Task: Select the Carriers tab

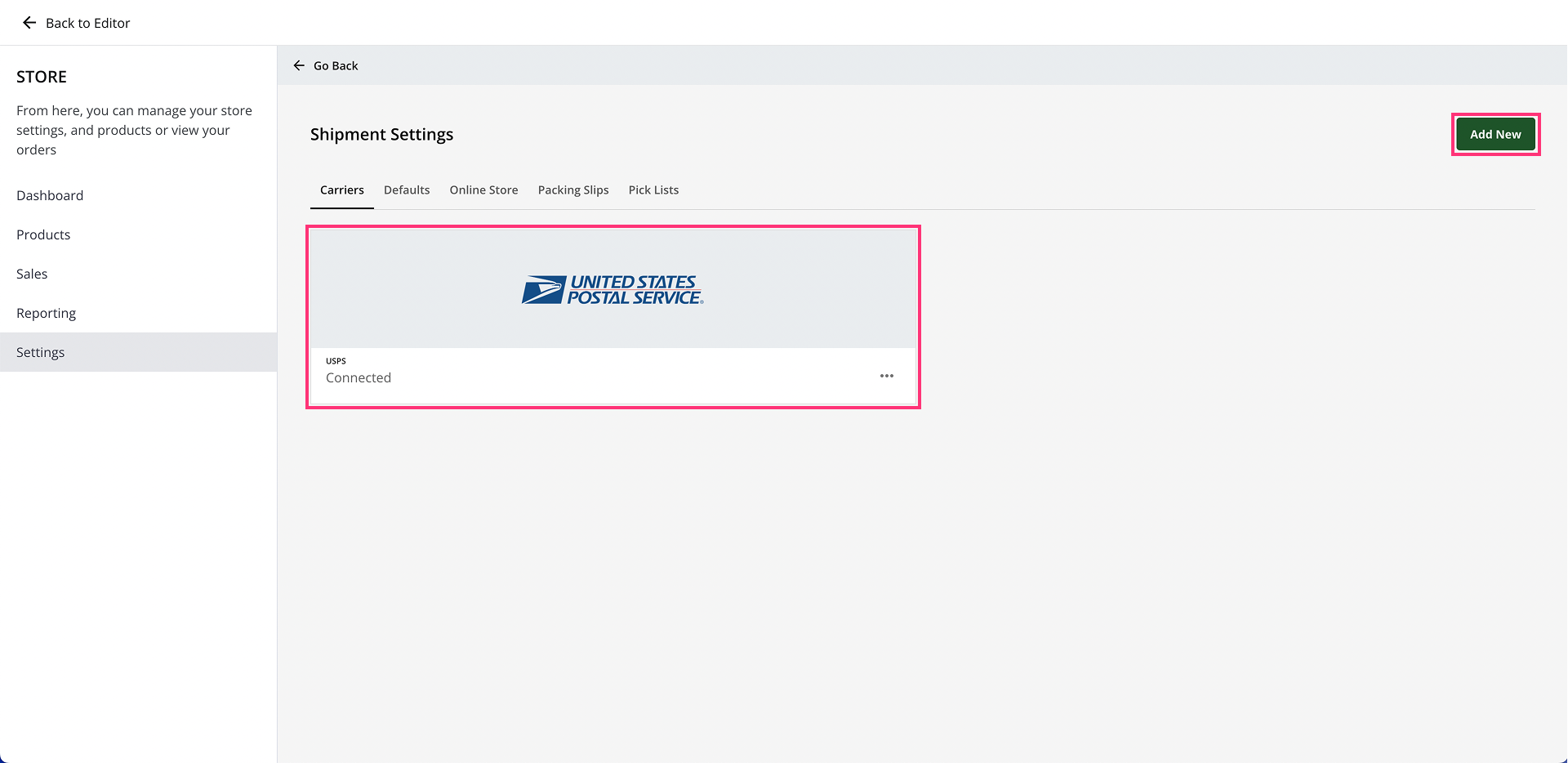Action: point(342,190)
